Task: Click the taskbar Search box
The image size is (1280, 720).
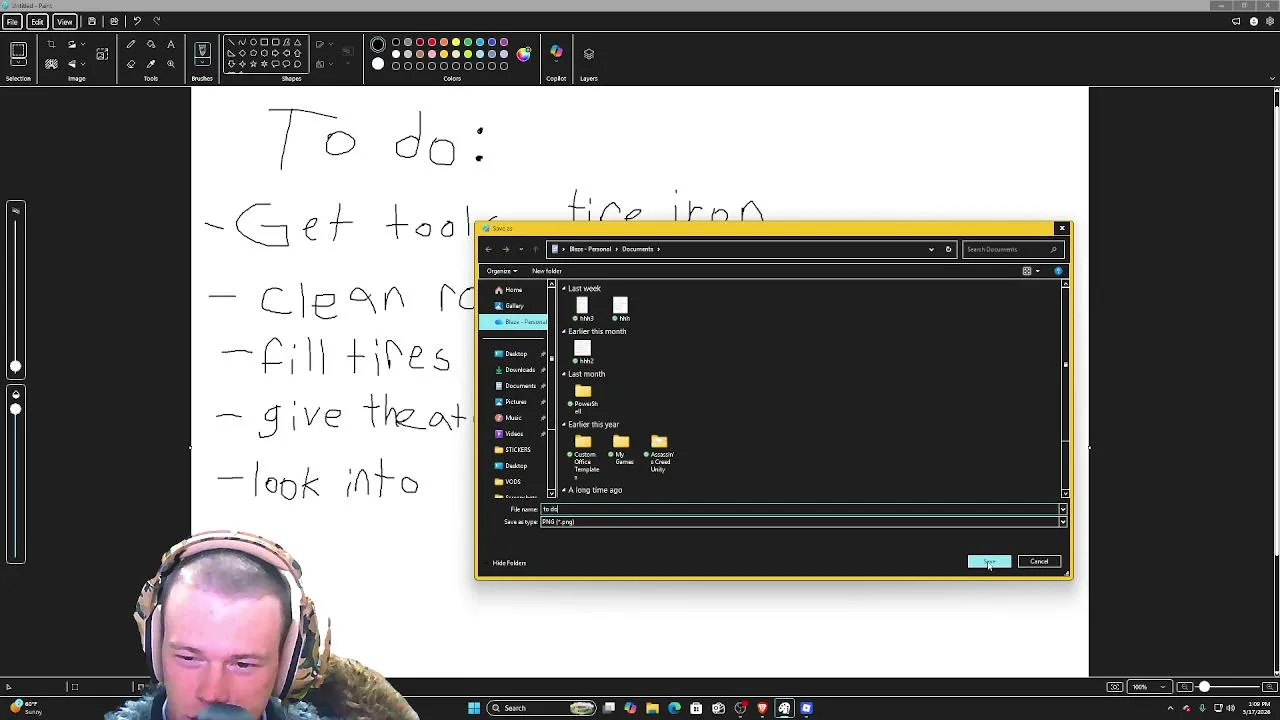Action: 542,708
